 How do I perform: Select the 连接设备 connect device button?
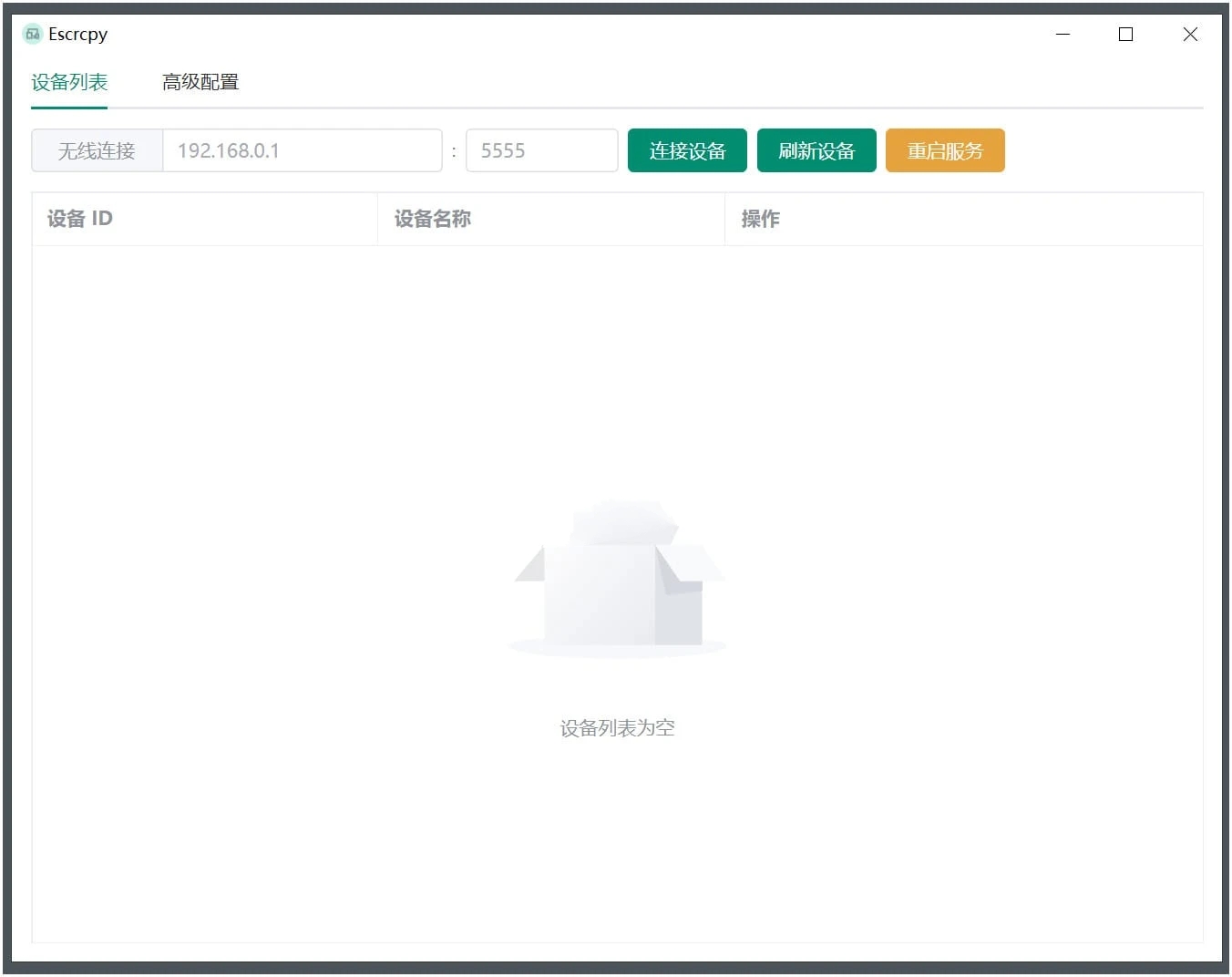coord(686,150)
